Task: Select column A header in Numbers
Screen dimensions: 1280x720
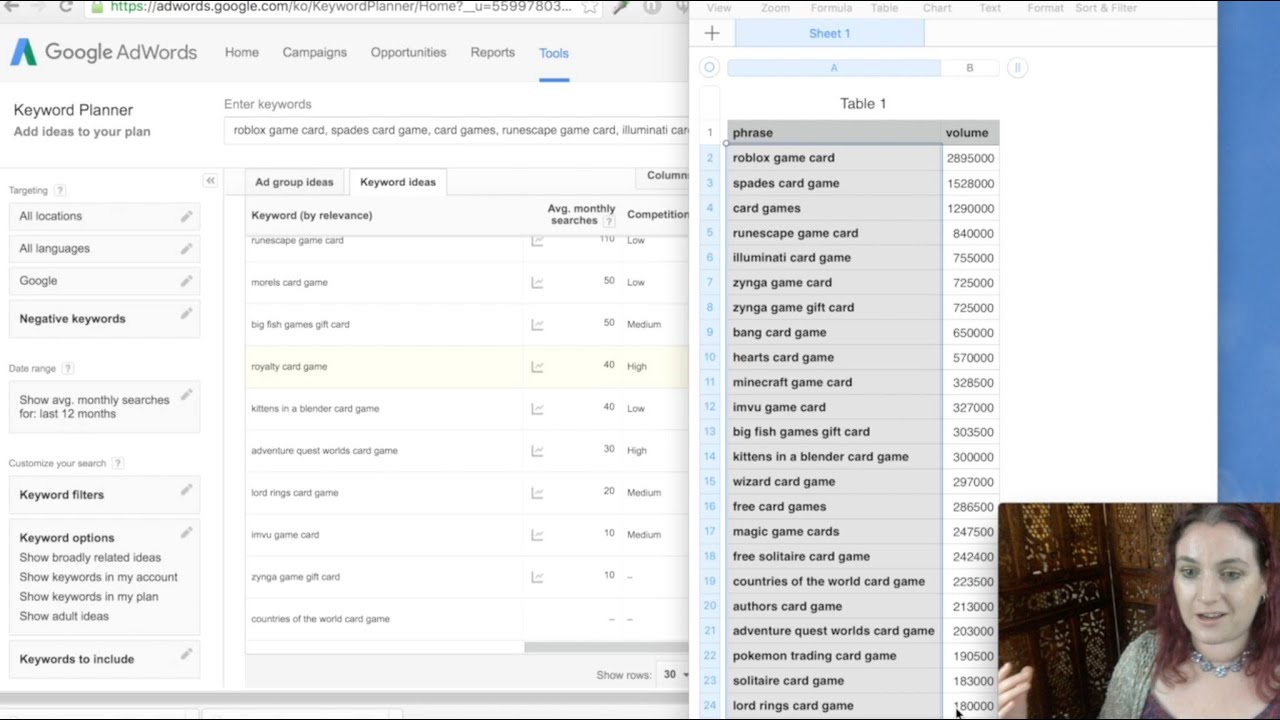Action: click(x=834, y=68)
